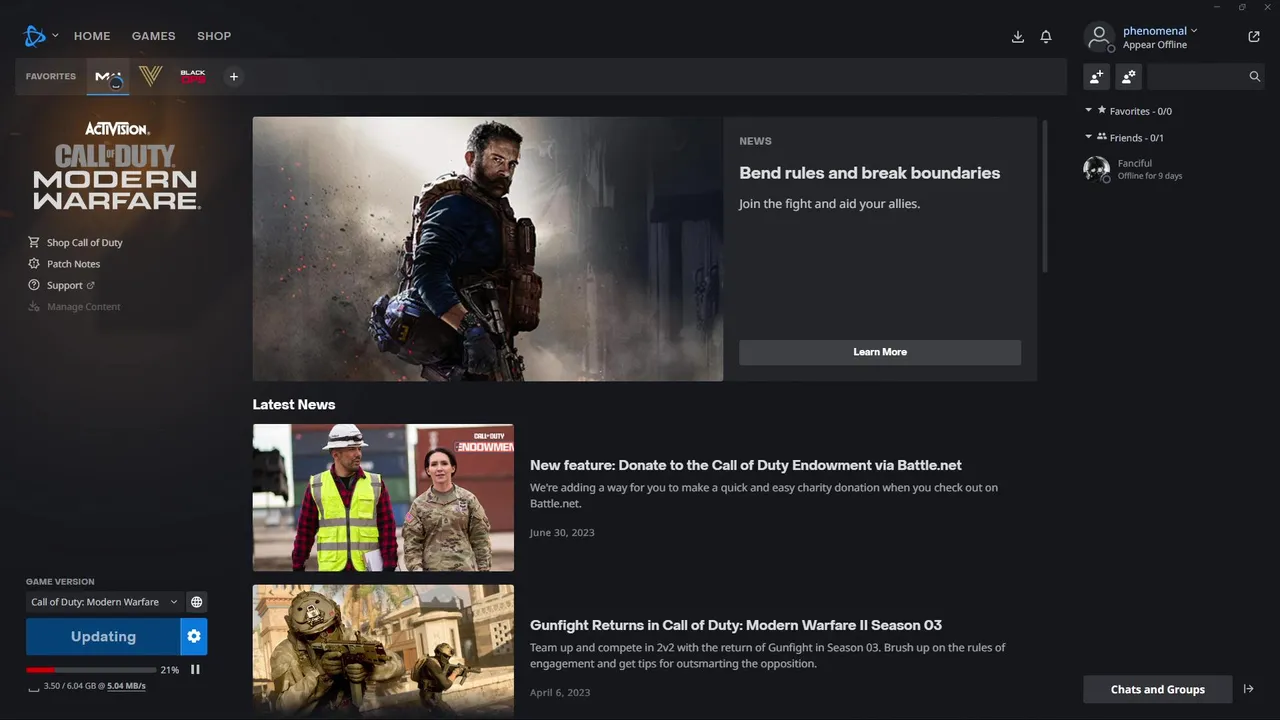Click the Updating button
The width and height of the screenshot is (1280, 720).
(103, 636)
